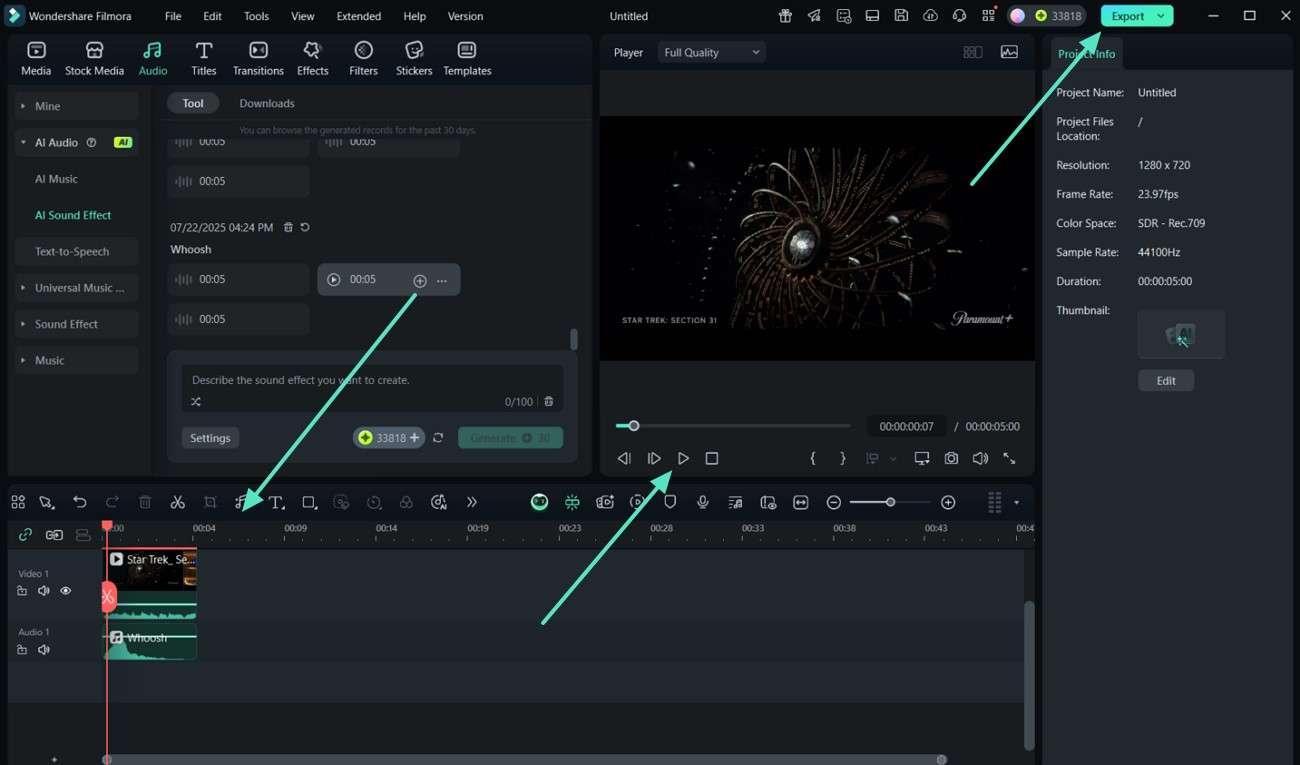This screenshot has height=765, width=1300.
Task: Open the File menu
Action: coord(173,16)
